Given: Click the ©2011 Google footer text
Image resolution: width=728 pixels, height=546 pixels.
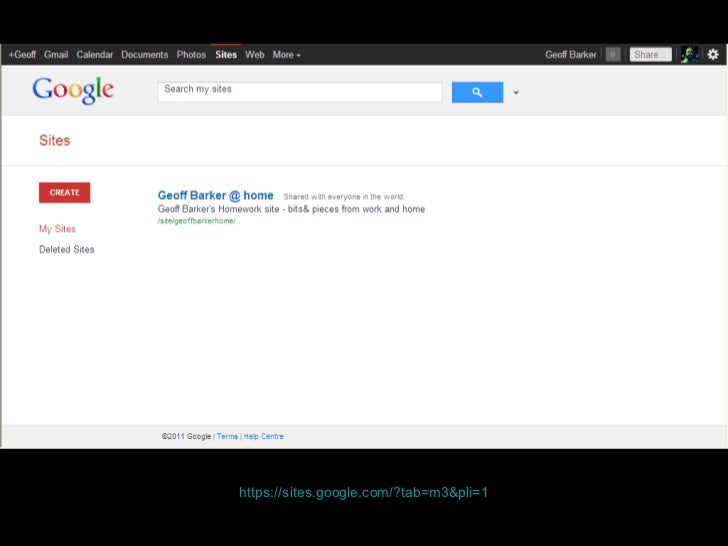Looking at the screenshot, I should (x=186, y=436).
